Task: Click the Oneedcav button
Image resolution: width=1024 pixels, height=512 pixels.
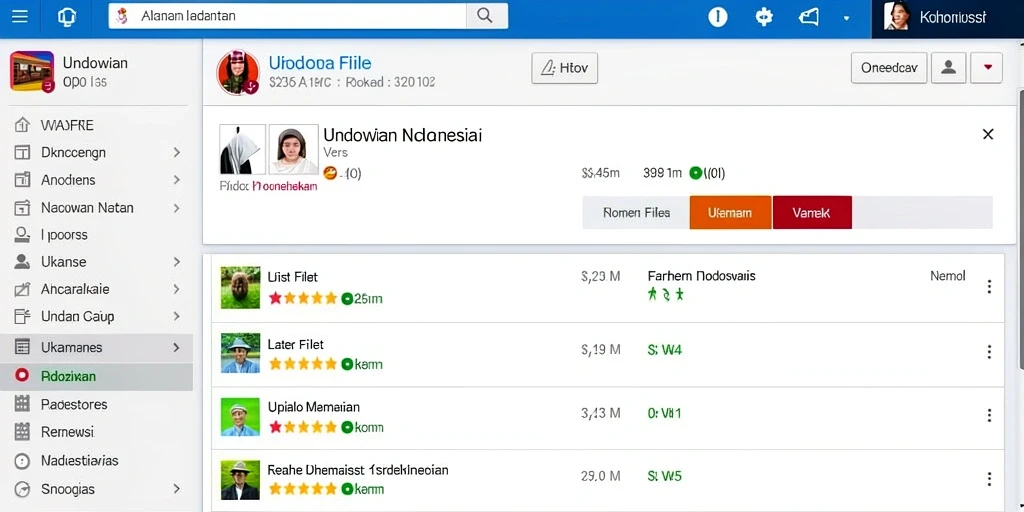Action: coord(889,68)
